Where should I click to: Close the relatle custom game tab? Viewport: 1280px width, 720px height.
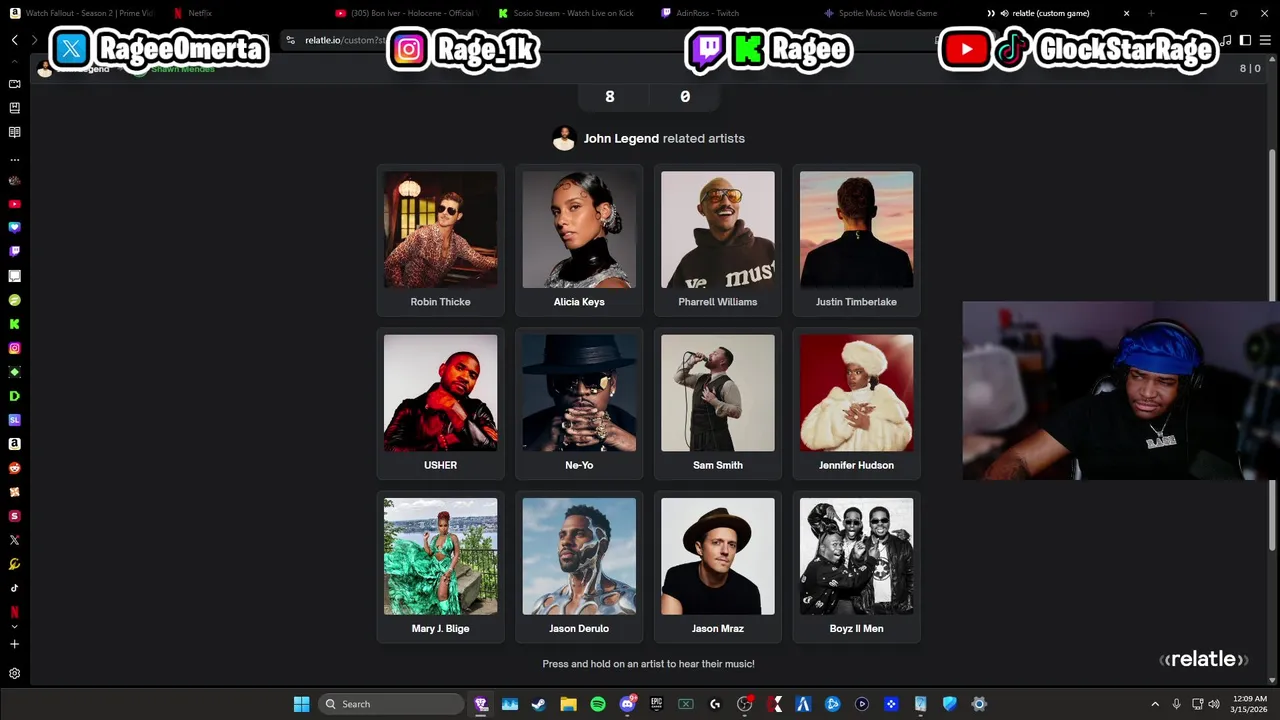(x=1127, y=13)
